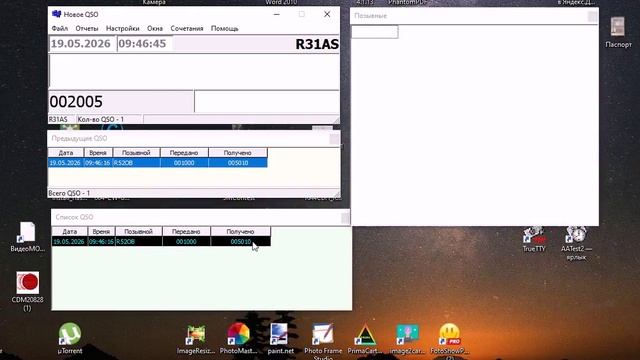
Task: Launch image2cam desktop shortcut
Action: [x=407, y=339]
